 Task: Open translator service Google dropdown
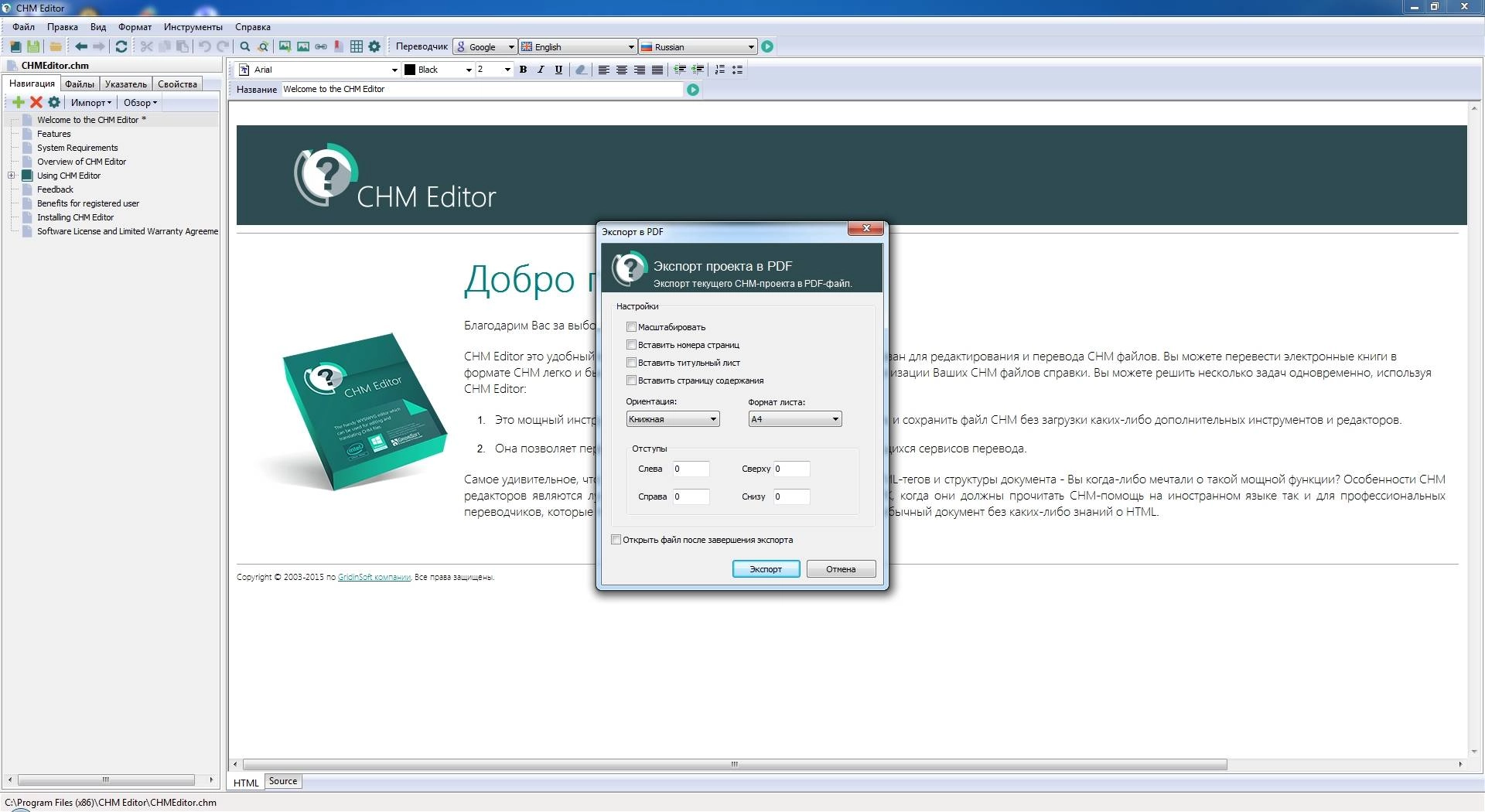pyautogui.click(x=485, y=47)
